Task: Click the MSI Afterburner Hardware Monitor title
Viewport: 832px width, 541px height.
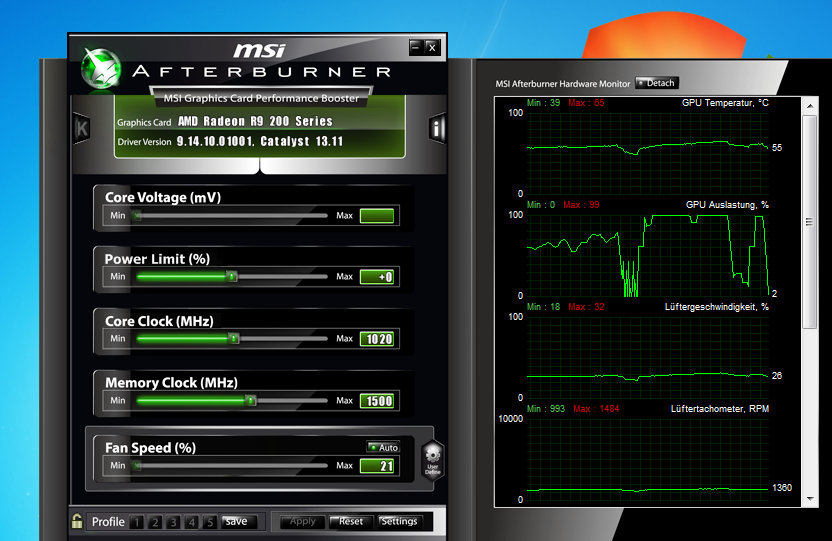Action: coord(562,84)
